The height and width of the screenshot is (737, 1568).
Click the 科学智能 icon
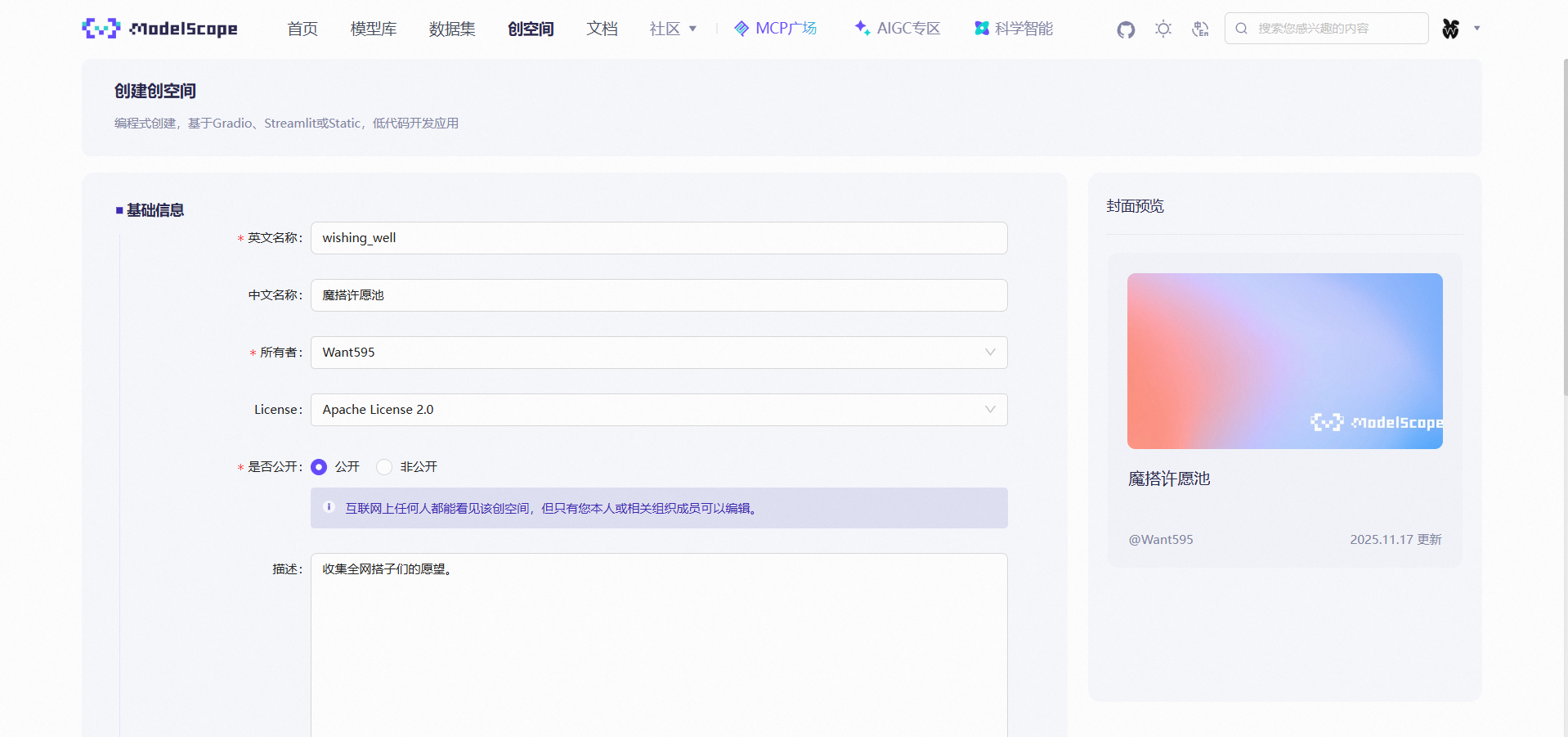pyautogui.click(x=982, y=29)
